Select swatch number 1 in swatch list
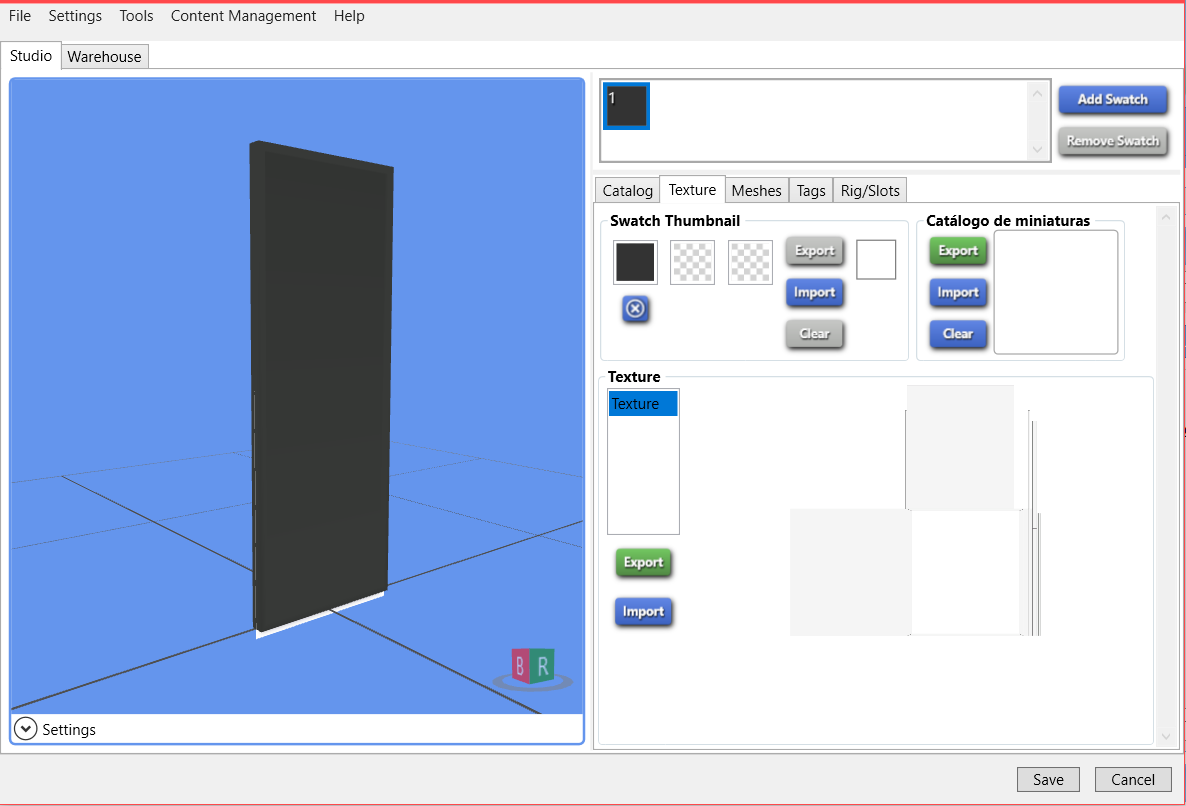The image size is (1186, 806). pos(626,106)
